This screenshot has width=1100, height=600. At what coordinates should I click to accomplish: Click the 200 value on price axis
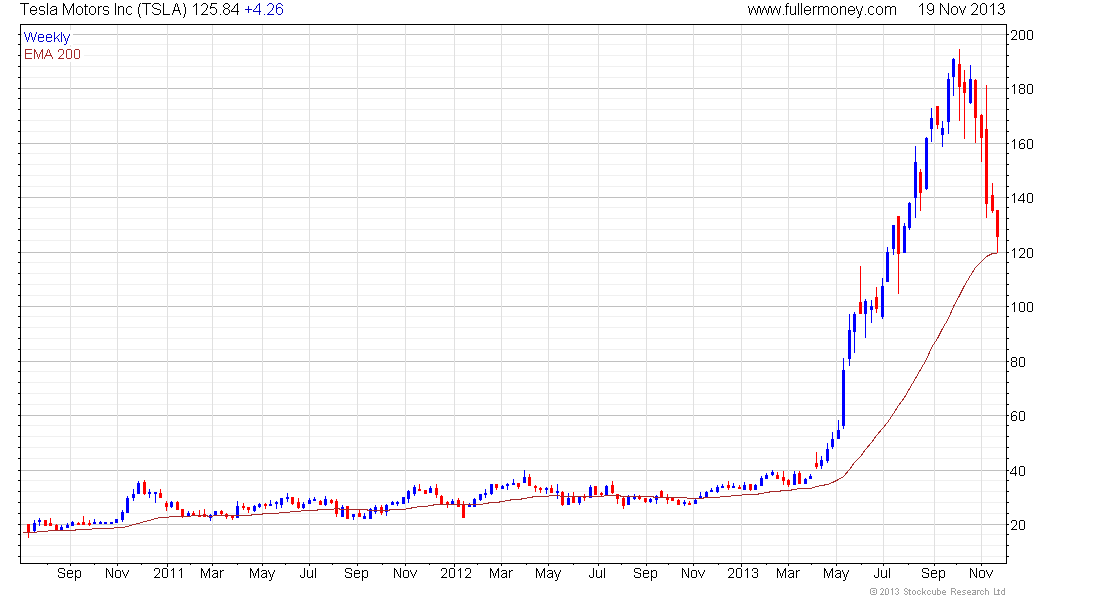pyautogui.click(x=1021, y=35)
